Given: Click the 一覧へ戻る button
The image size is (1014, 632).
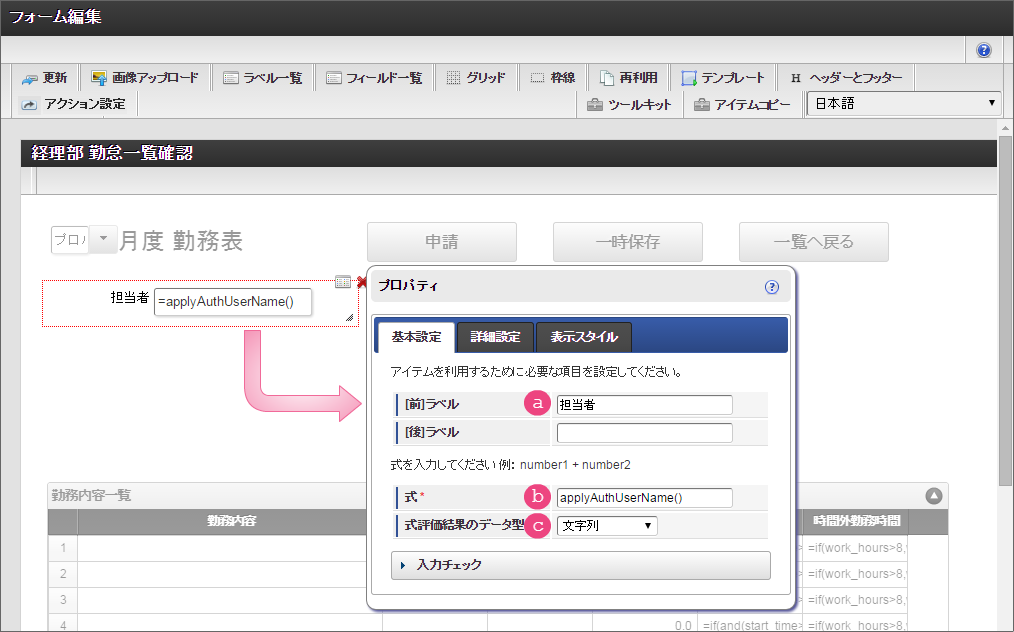Looking at the screenshot, I should pos(813,242).
